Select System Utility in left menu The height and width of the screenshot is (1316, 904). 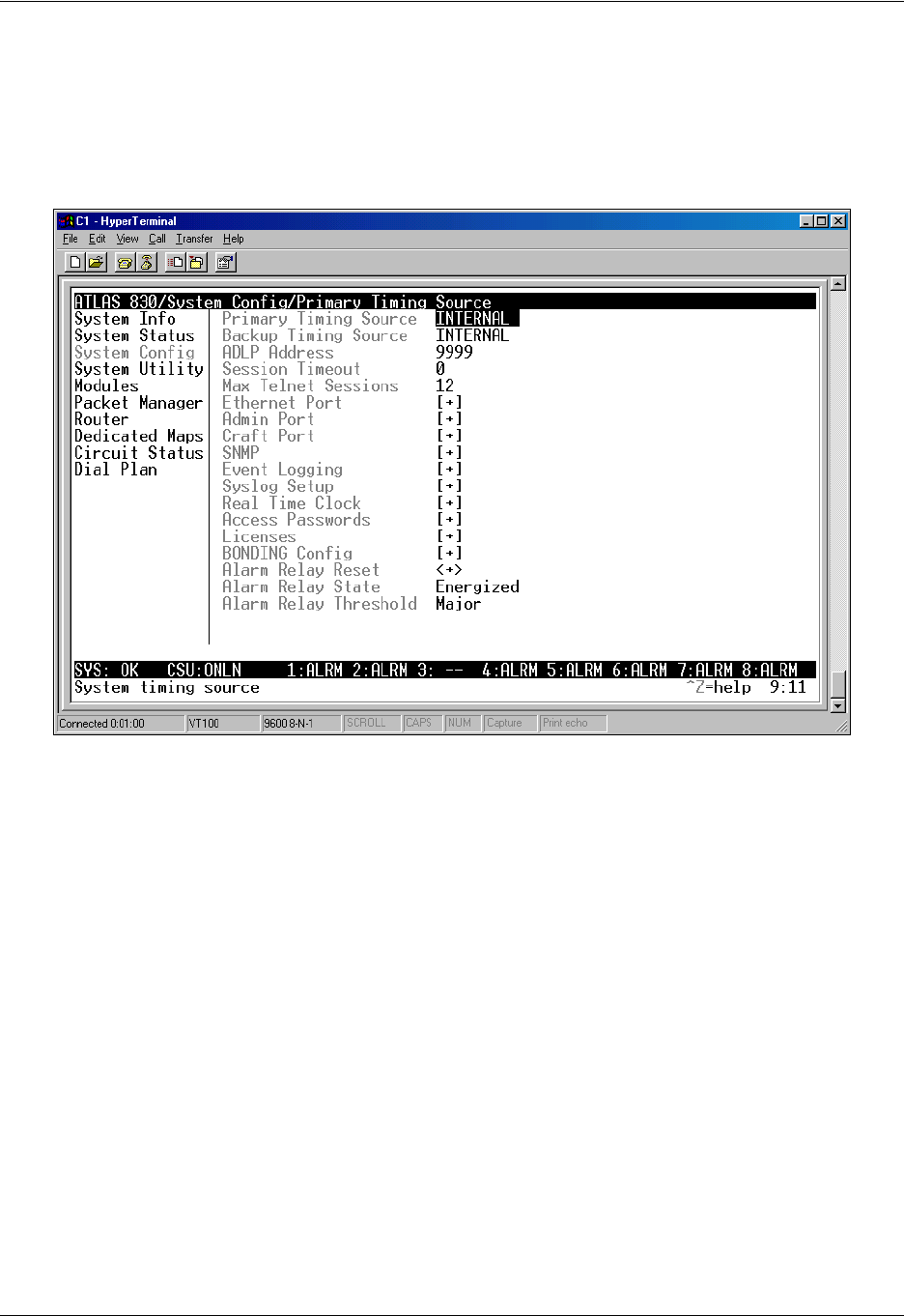point(139,369)
